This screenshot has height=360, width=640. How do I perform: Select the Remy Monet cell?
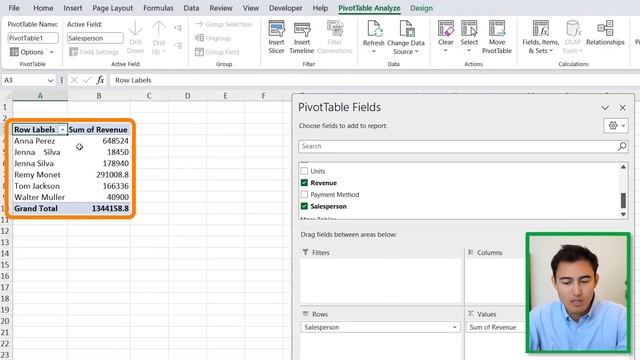40,175
